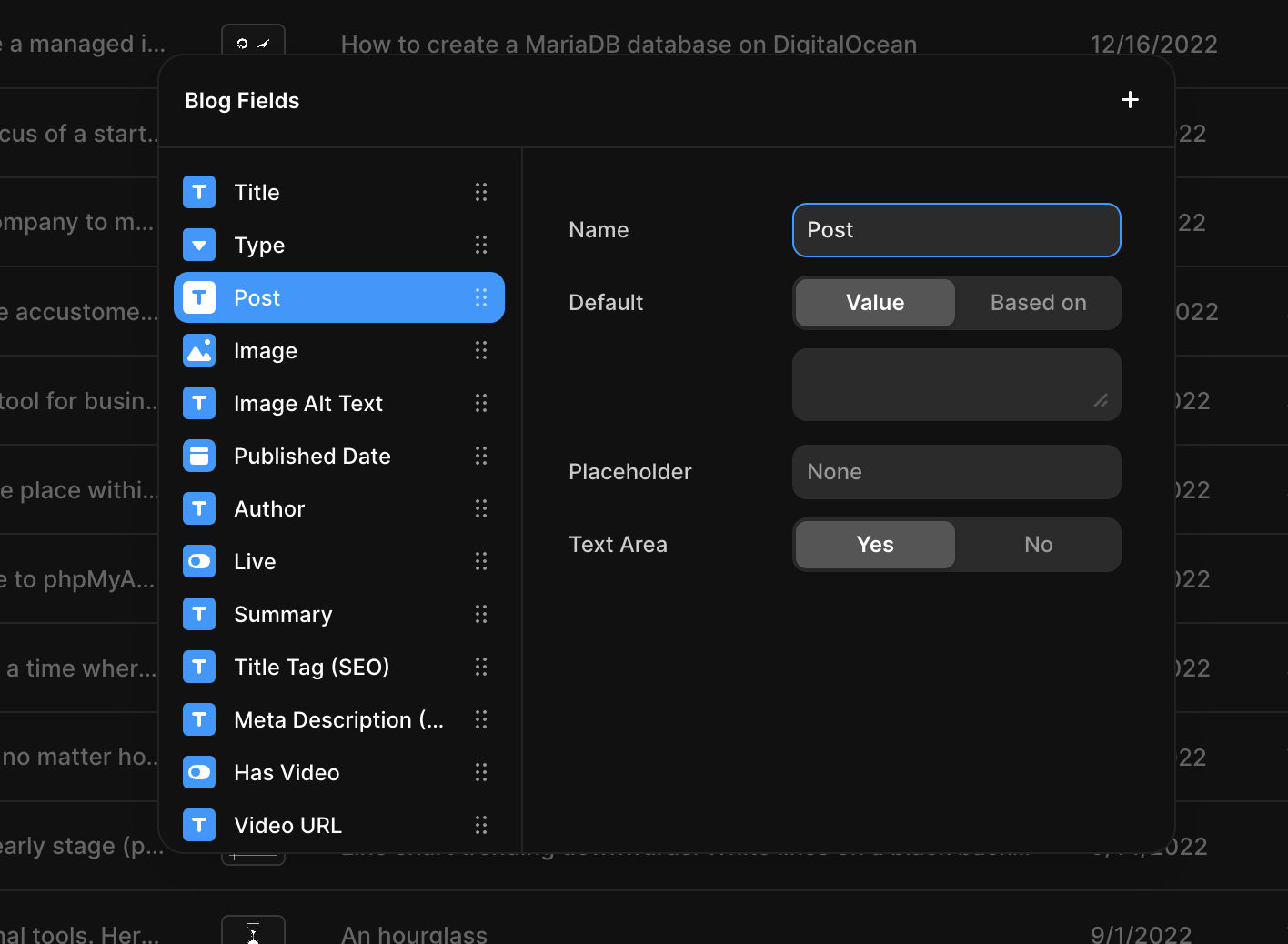The width and height of the screenshot is (1288, 944).
Task: Click the toggle icon beside Has Video
Action: tap(199, 772)
